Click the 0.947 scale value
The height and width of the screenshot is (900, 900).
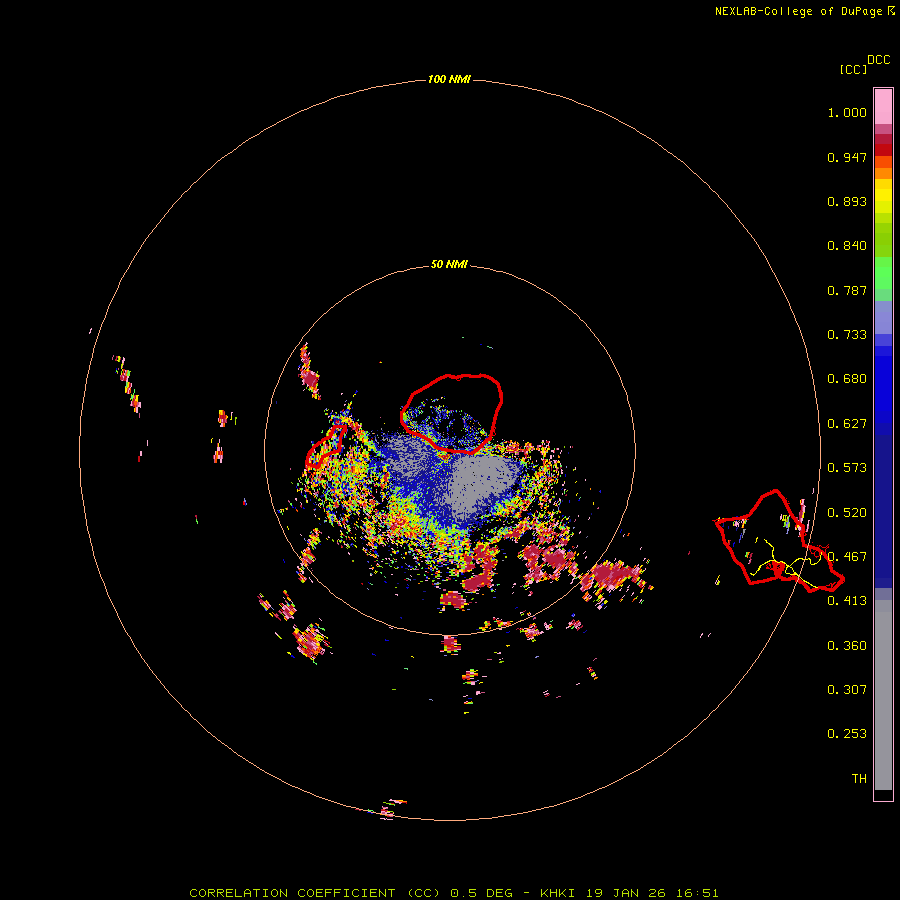pyautogui.click(x=847, y=157)
